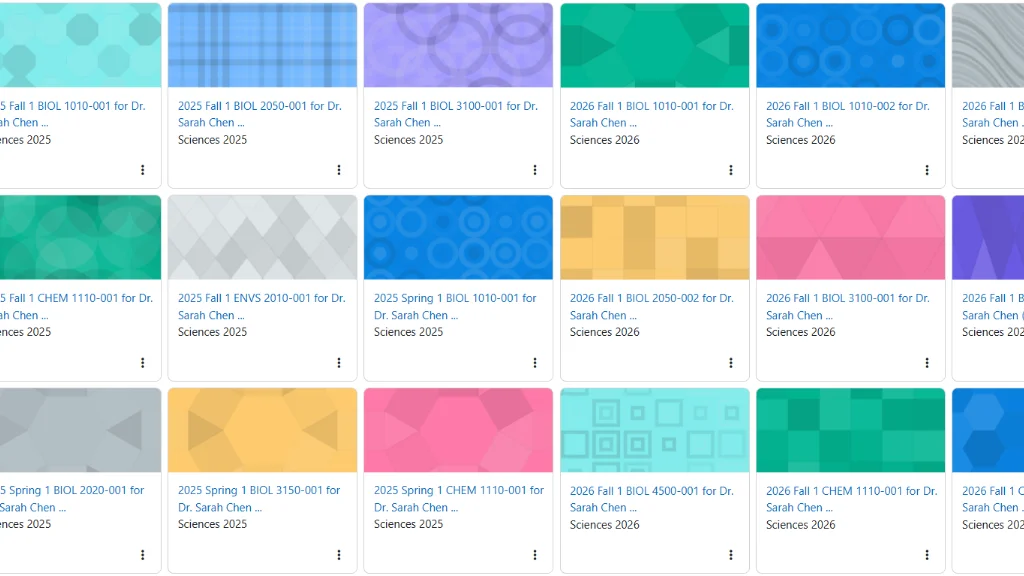Click 'Sciences 2025' under 2025 Fall BIOL 2050-001
This screenshot has height=576, width=1024.
(212, 140)
